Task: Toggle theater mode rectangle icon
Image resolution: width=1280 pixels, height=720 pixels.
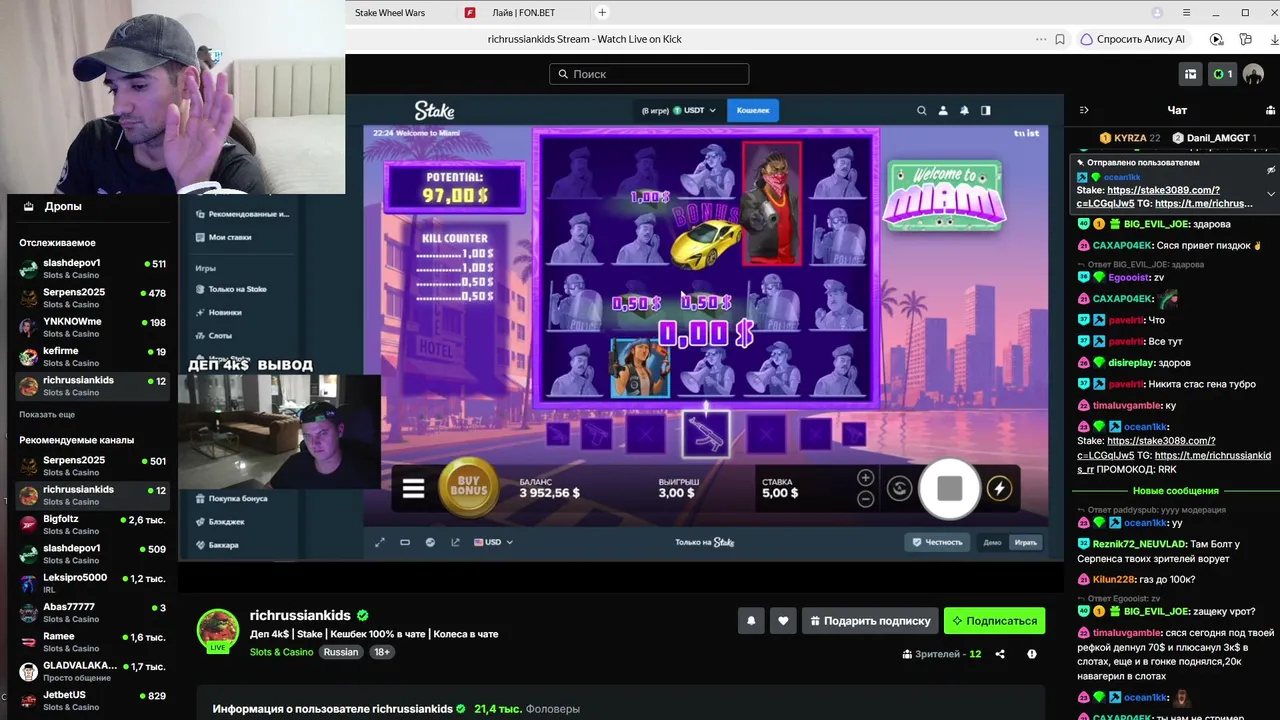Action: click(x=405, y=542)
